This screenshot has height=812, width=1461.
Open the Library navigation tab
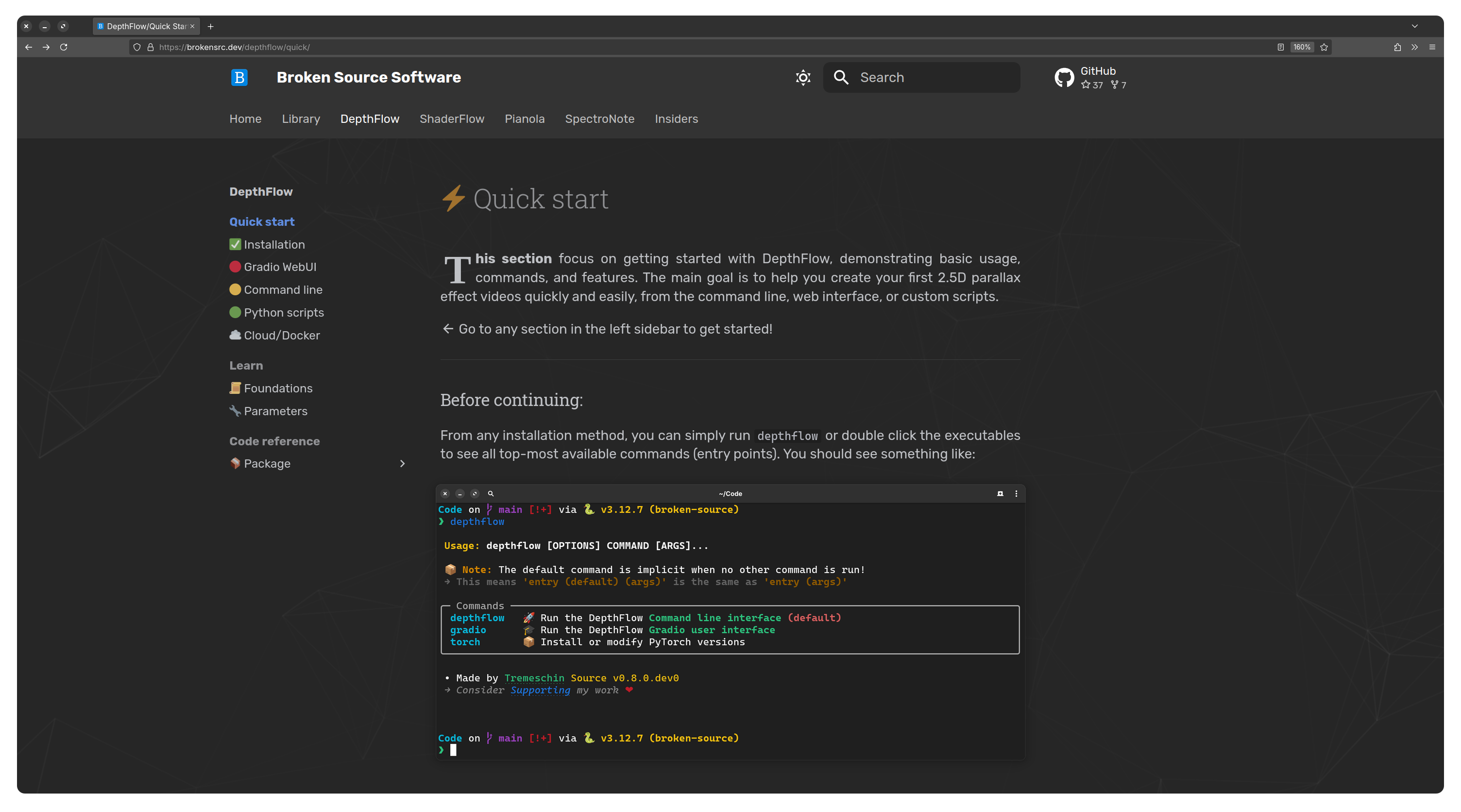point(301,118)
